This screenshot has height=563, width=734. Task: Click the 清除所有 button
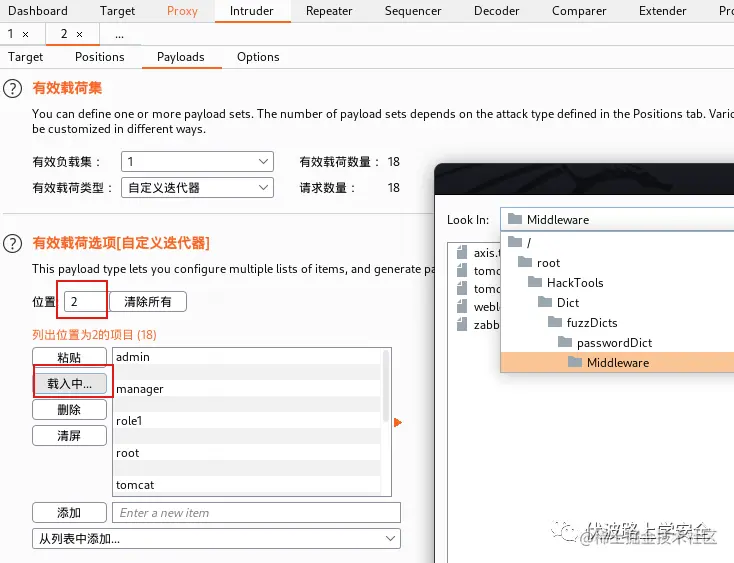tap(148, 302)
